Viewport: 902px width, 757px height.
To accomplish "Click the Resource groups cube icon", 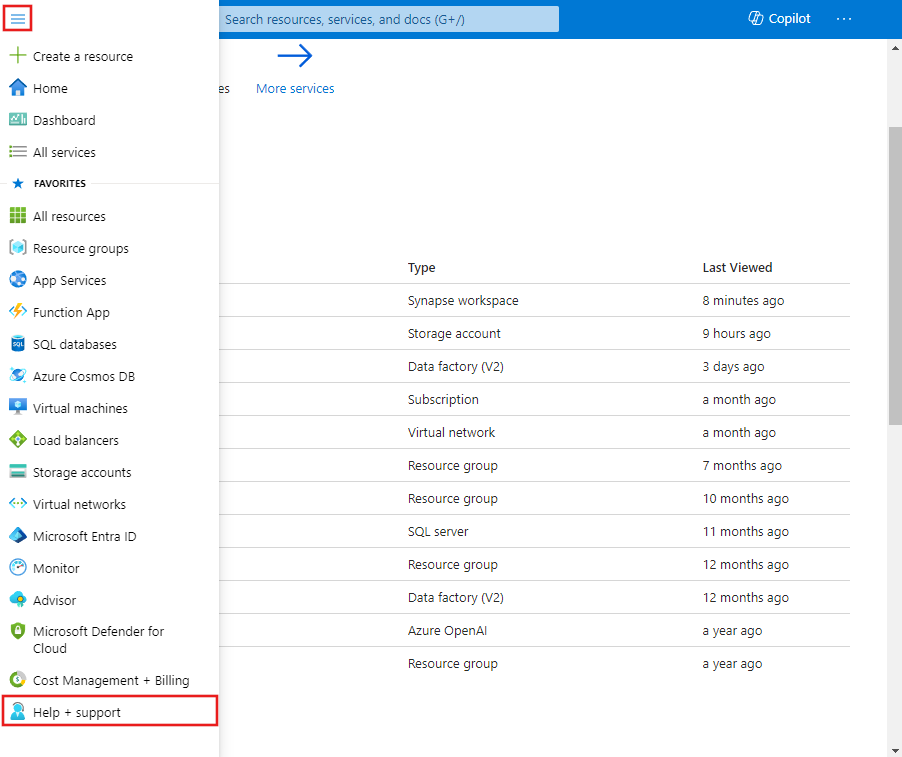I will (x=18, y=247).
